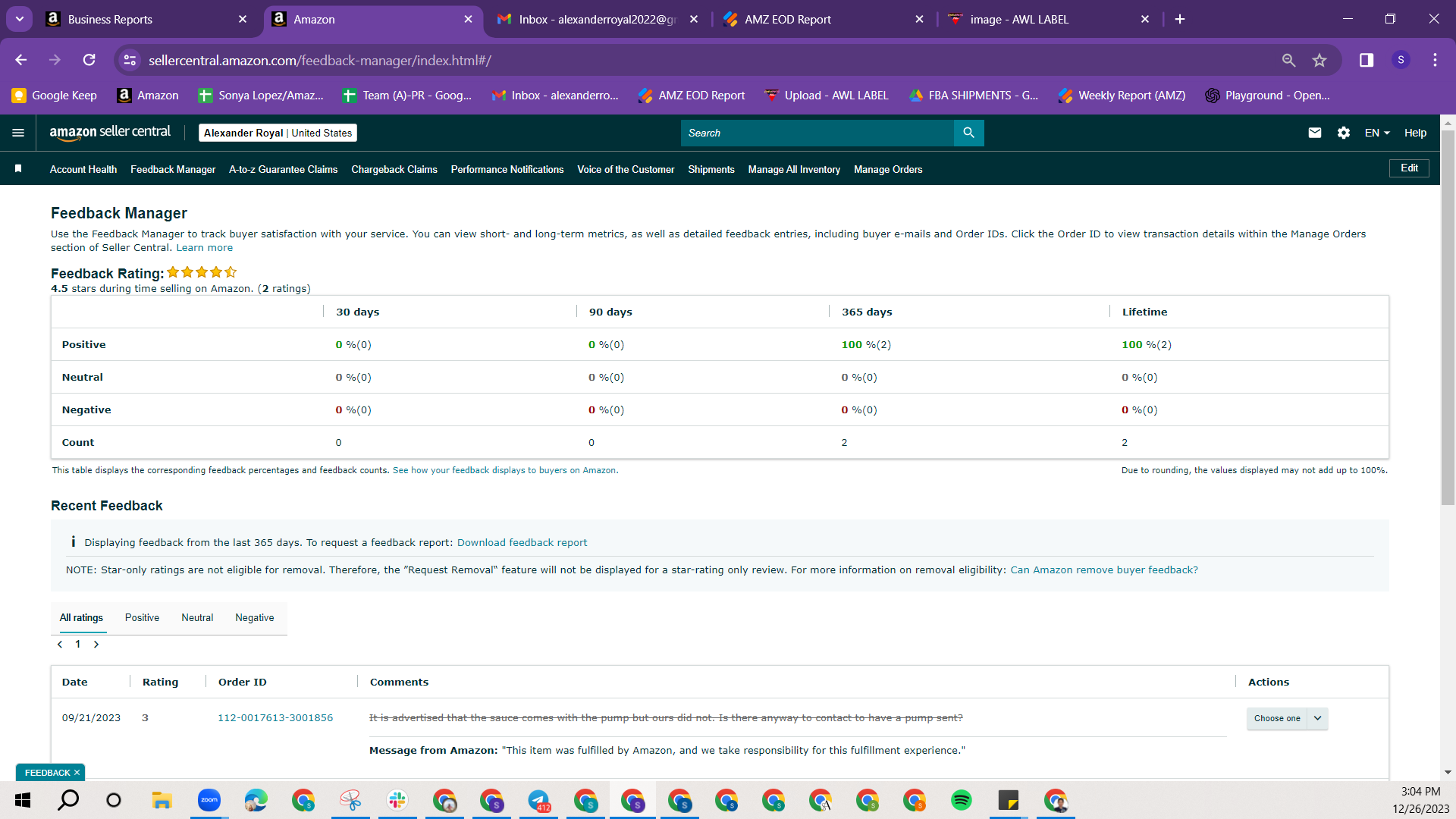Open Telegram from the taskbar

tap(538, 800)
